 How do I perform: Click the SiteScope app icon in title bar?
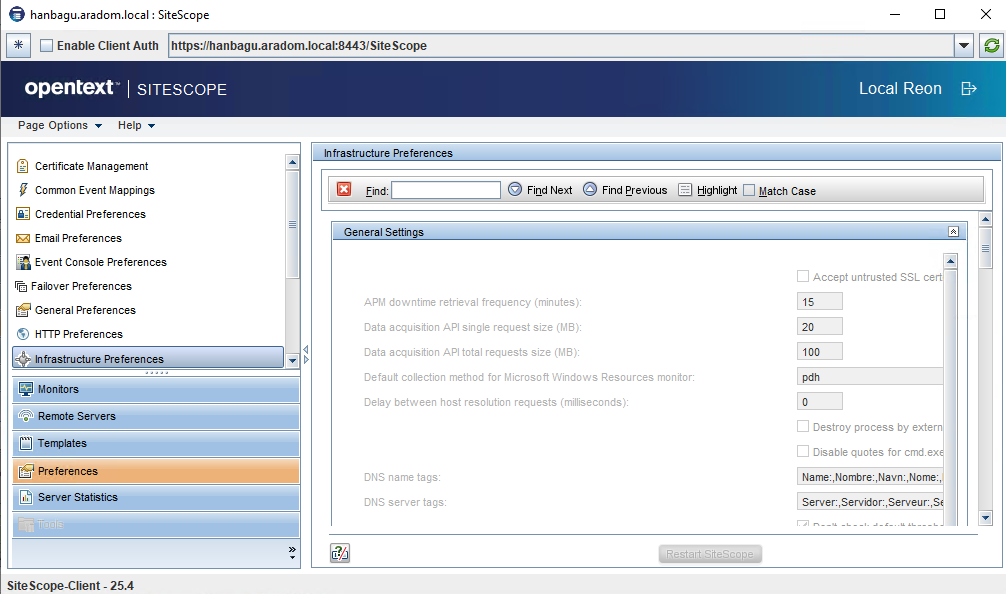(x=17, y=14)
